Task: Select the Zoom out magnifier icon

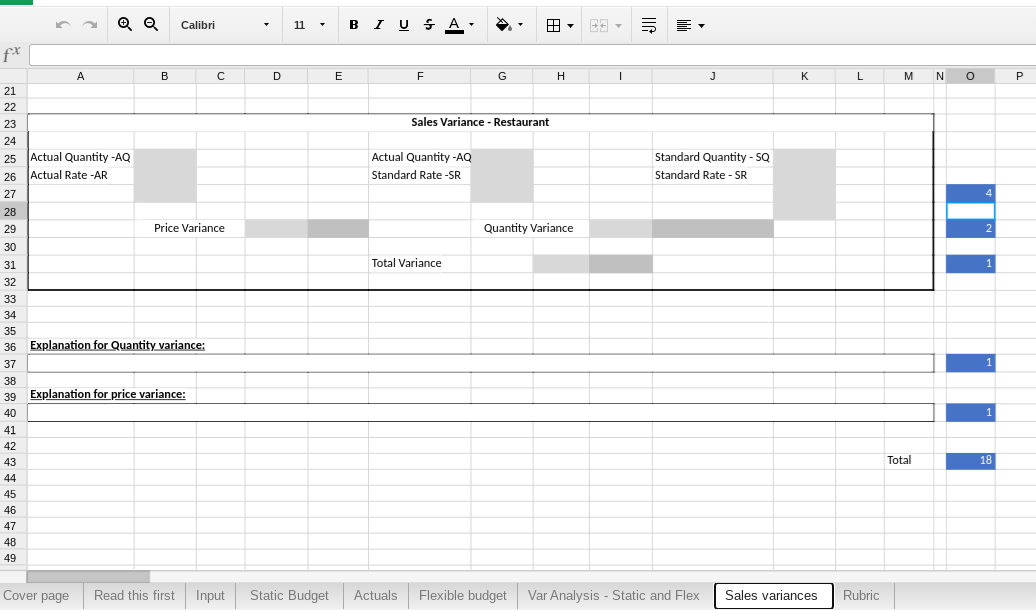Action: 150,24
